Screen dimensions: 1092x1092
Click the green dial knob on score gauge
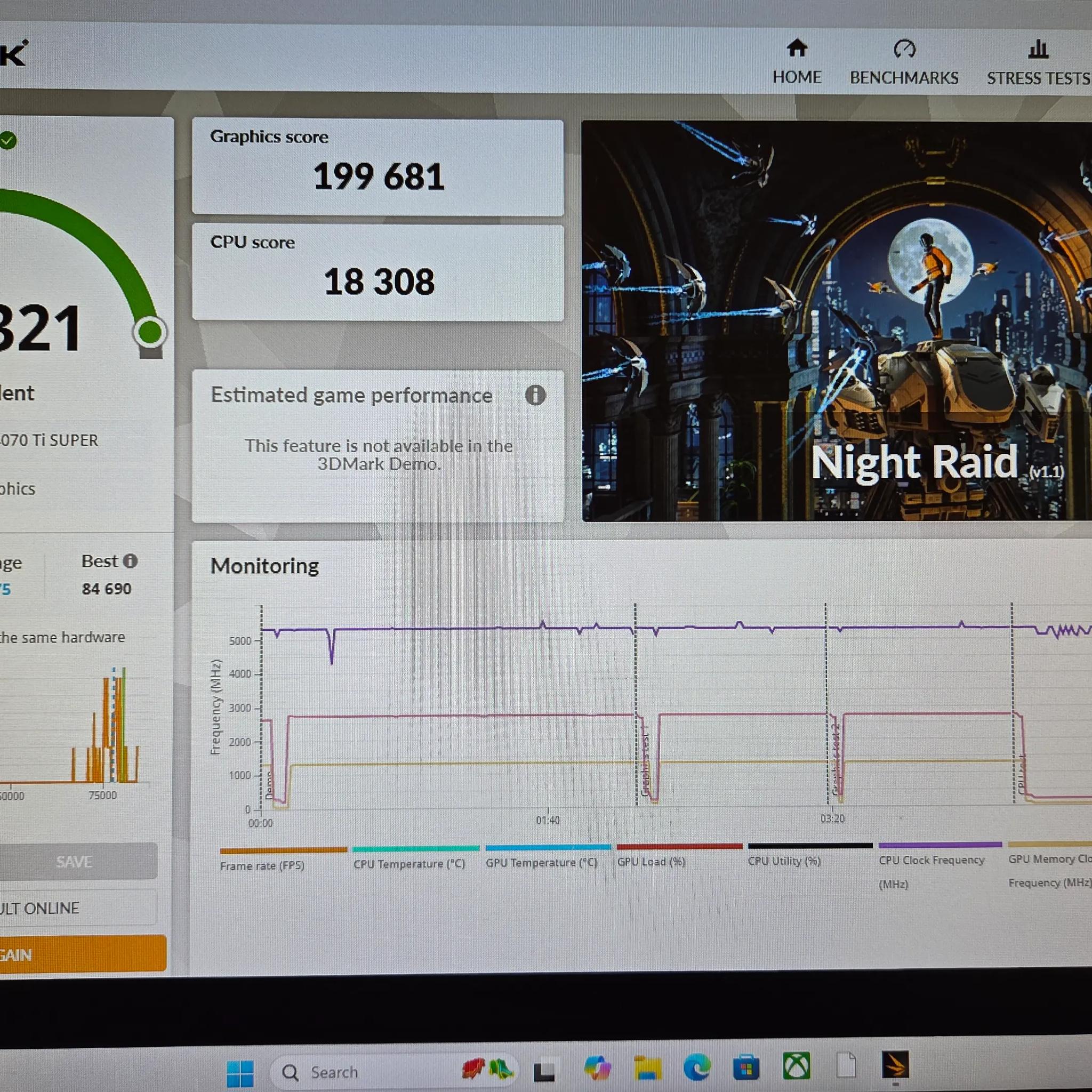coord(150,332)
